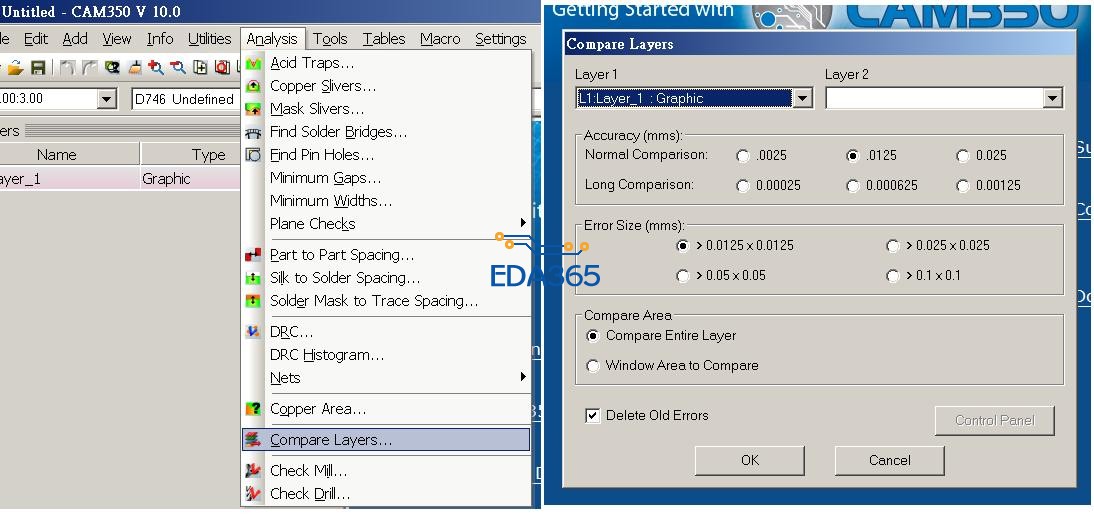This screenshot has height=518, width=1094.
Task: Click the Zoom In magnifier icon
Action: coord(156,68)
